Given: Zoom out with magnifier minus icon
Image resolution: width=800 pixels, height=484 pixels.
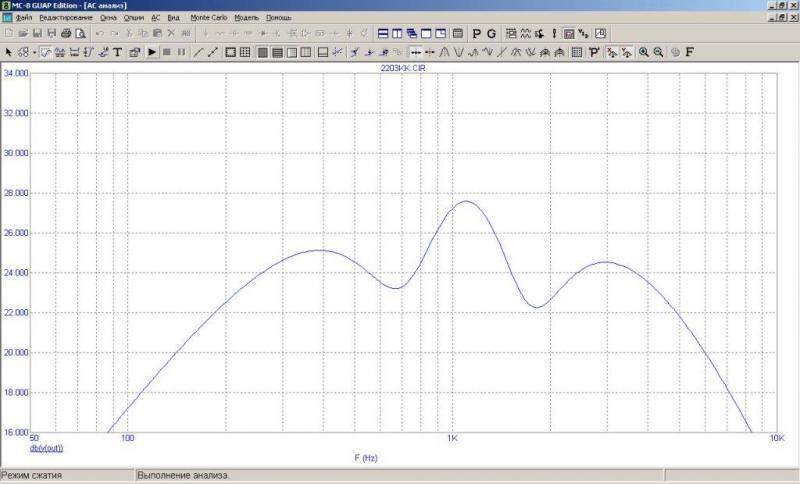Looking at the screenshot, I should [x=658, y=52].
